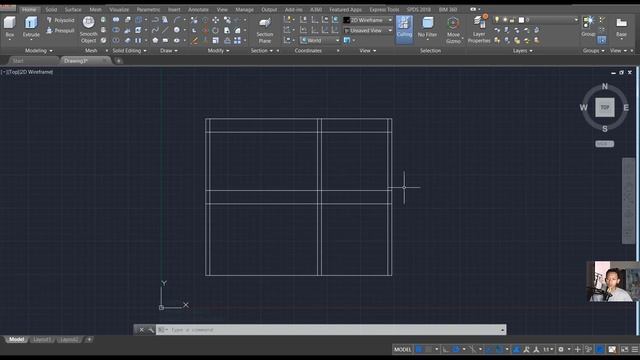Choose the Presspull tool
Screen dimensions: 640x360
tap(60, 31)
